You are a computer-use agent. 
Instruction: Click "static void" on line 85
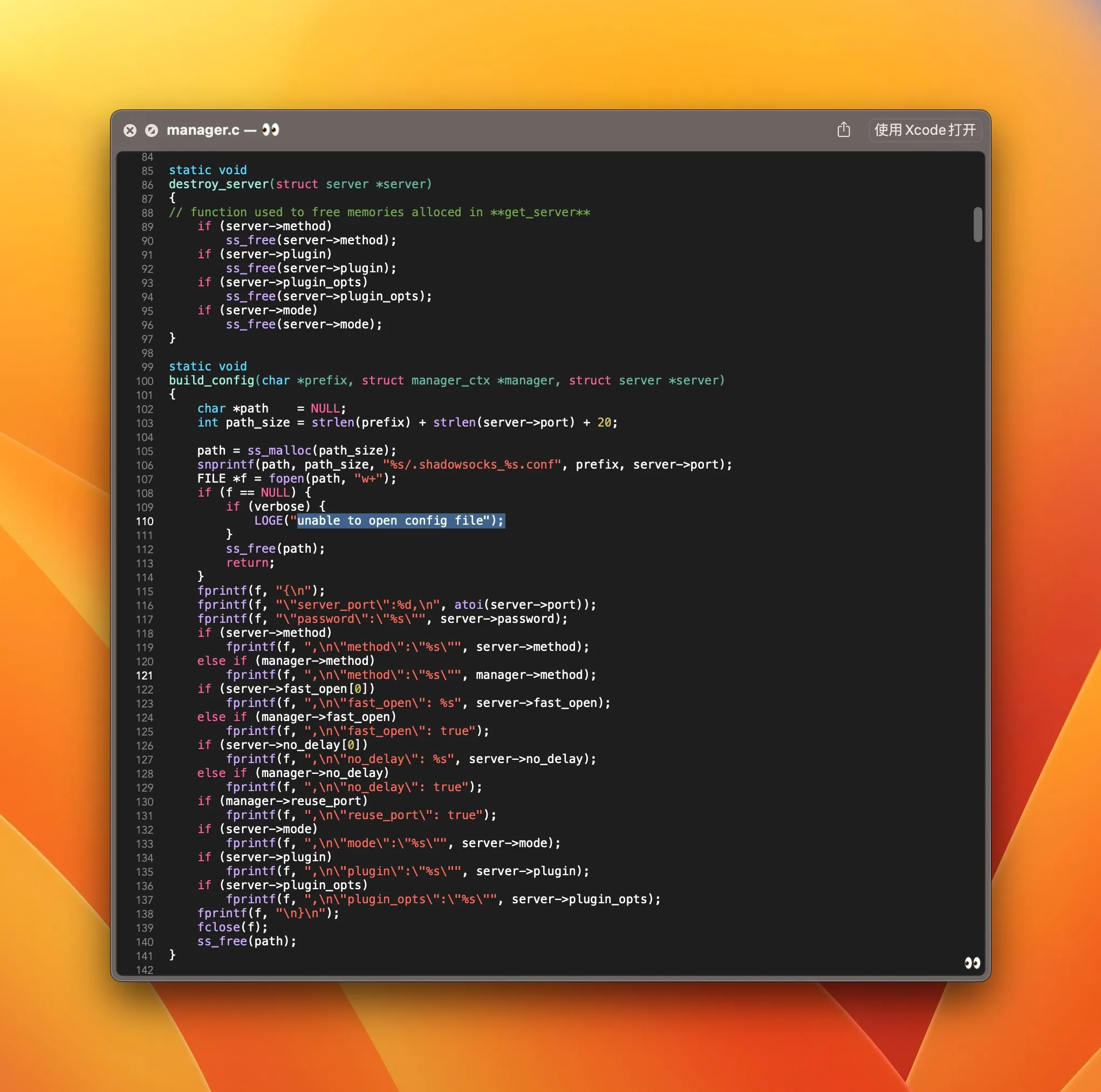(x=208, y=170)
